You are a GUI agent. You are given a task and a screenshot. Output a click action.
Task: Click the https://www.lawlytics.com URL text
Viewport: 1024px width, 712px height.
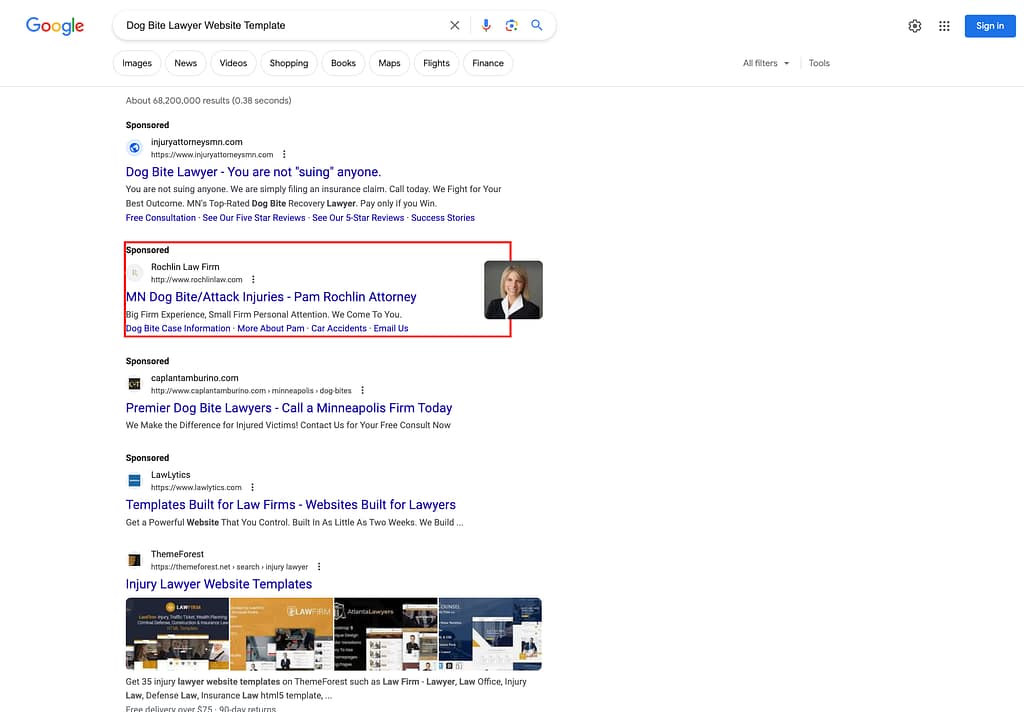pyautogui.click(x=196, y=487)
